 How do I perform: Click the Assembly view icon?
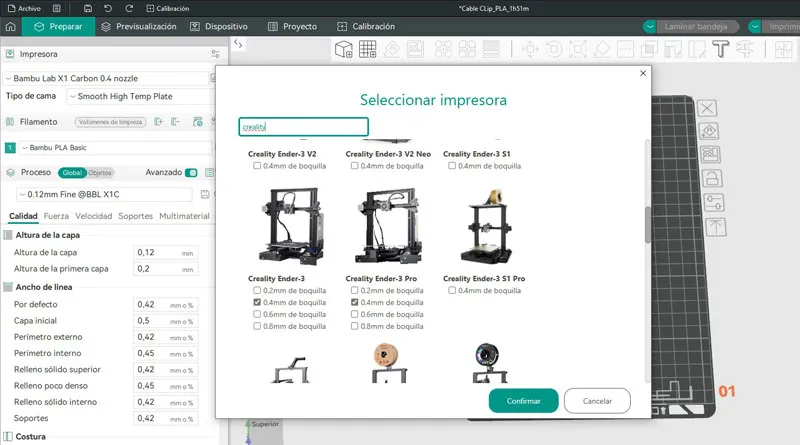(783, 50)
